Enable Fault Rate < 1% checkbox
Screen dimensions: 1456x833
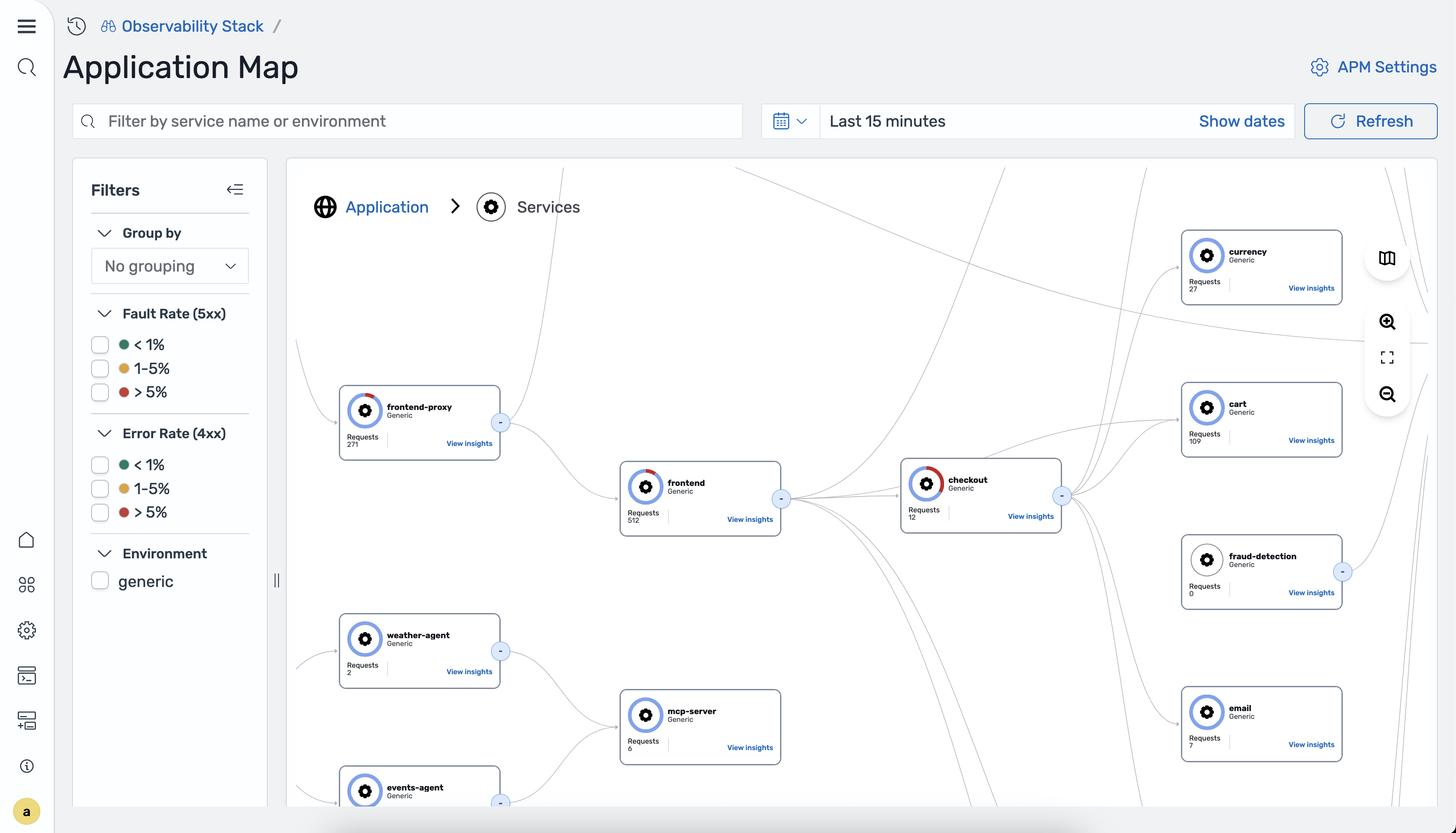[x=100, y=345]
